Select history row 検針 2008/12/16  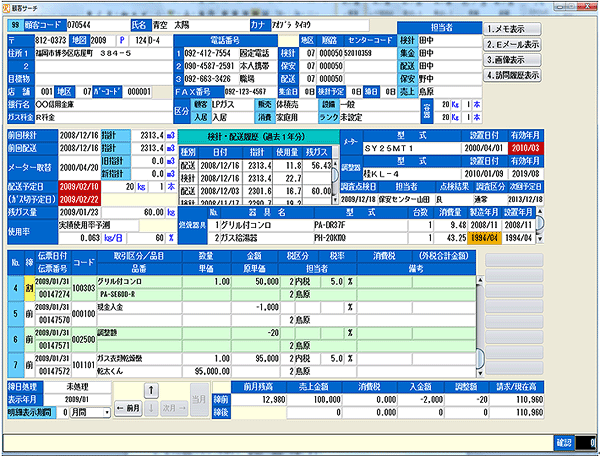click(x=256, y=178)
